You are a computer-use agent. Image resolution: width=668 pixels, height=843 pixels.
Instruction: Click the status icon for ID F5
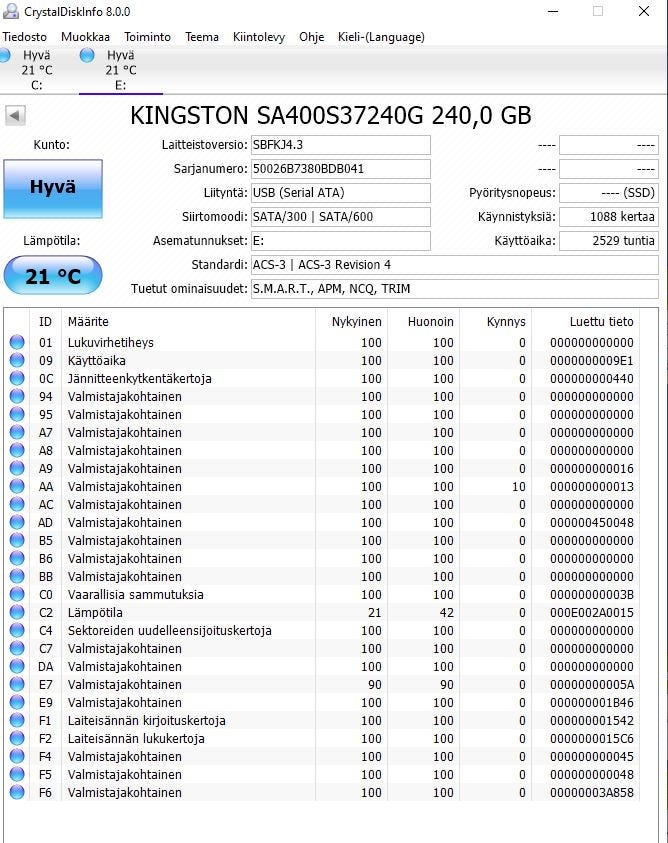click(x=17, y=774)
